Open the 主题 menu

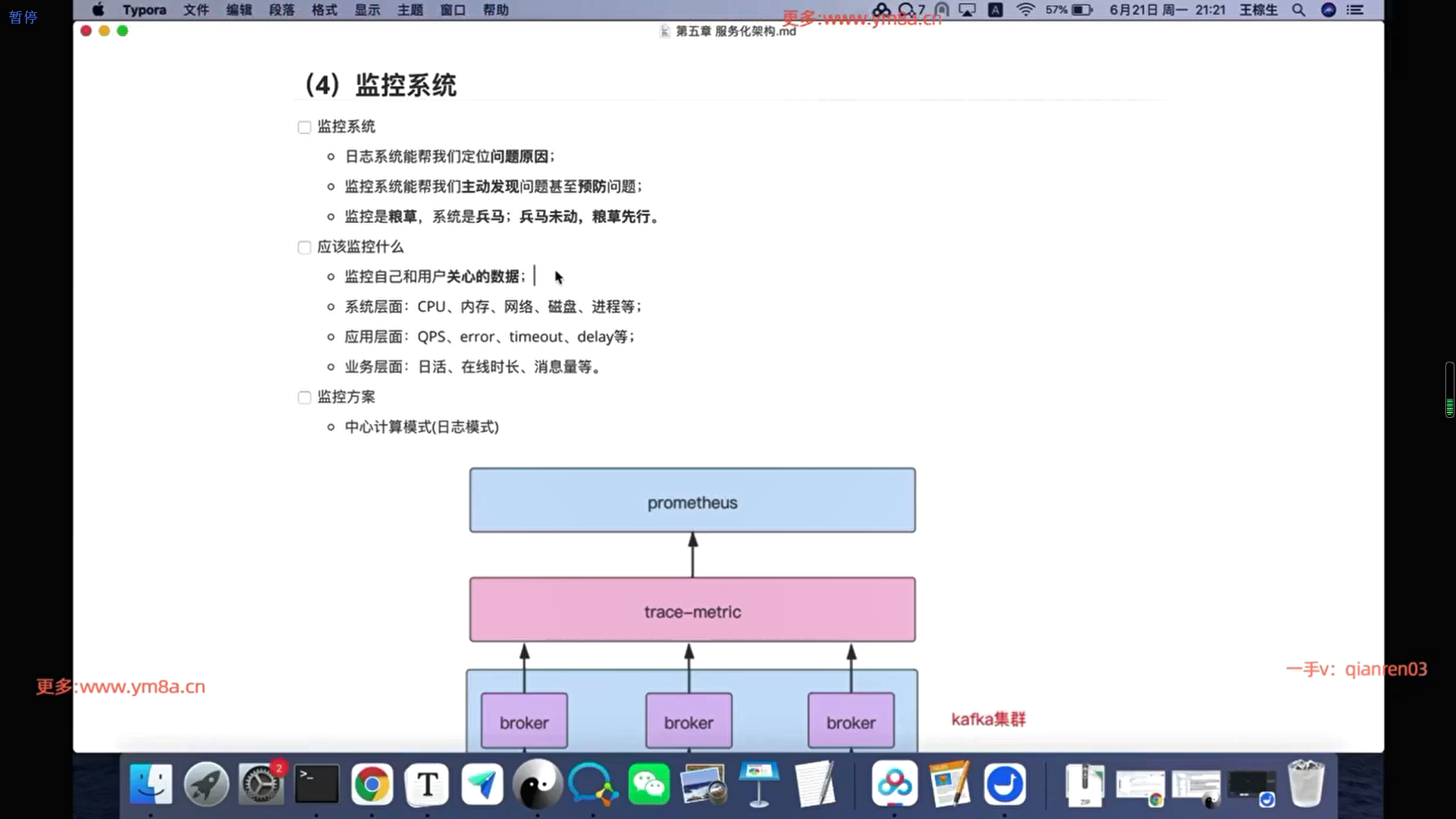point(410,10)
